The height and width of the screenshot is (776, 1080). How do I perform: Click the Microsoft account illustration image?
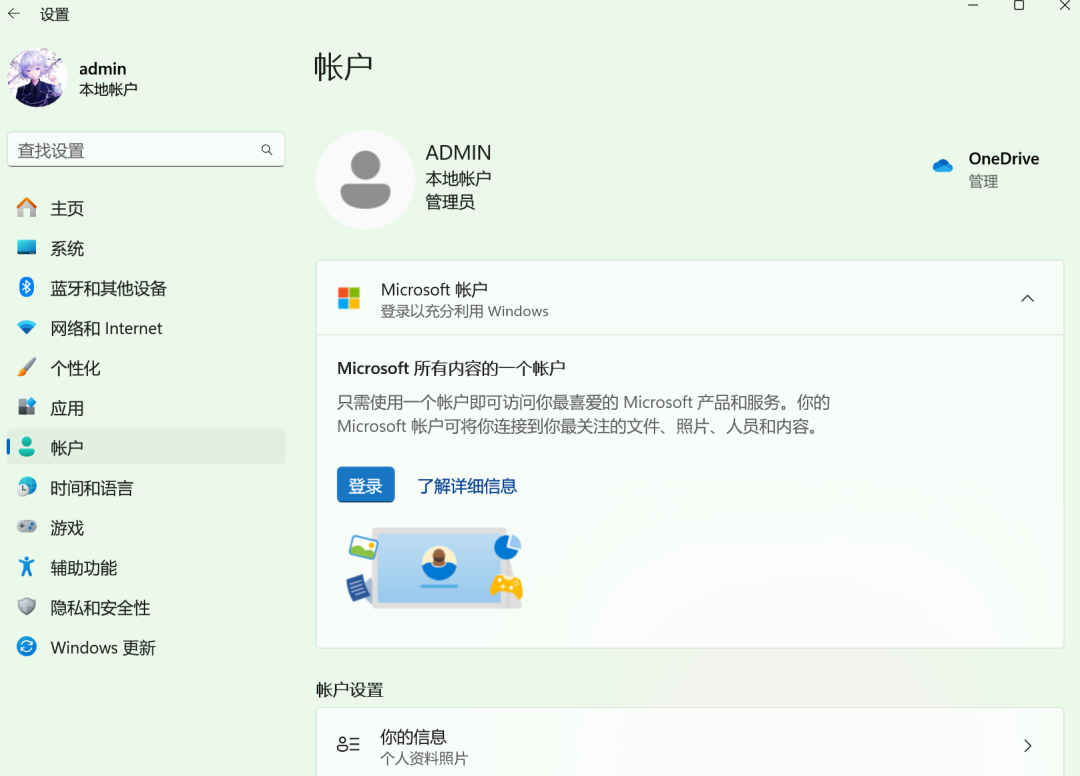tap(434, 569)
